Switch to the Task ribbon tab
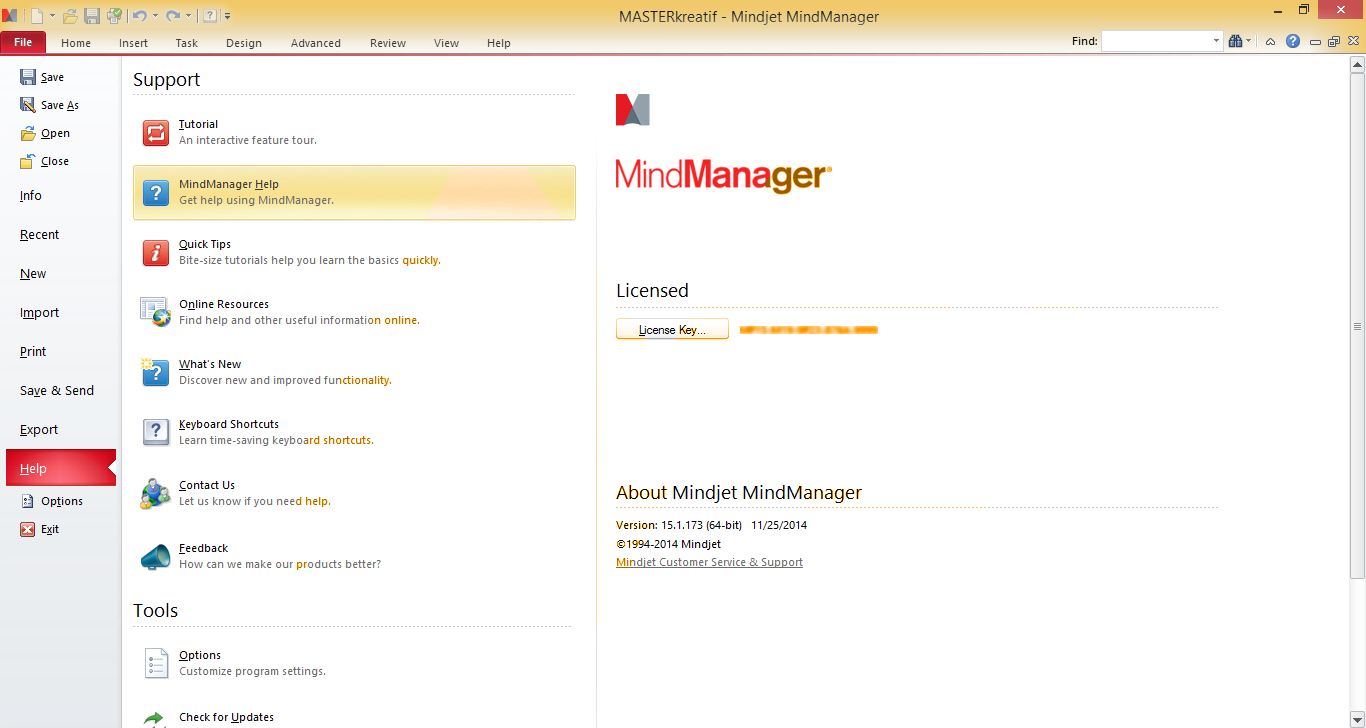Viewport: 1366px width, 728px height. pos(187,43)
